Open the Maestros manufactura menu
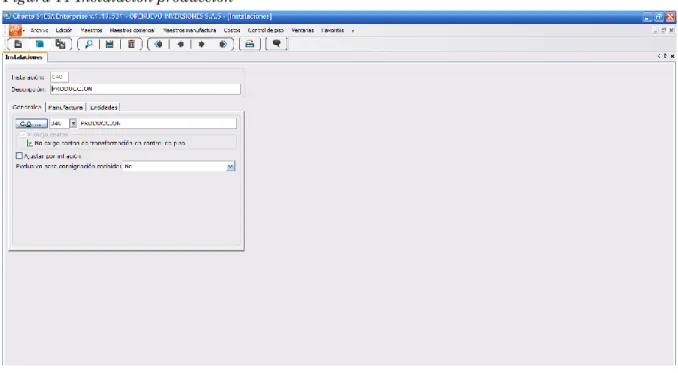 pyautogui.click(x=189, y=30)
